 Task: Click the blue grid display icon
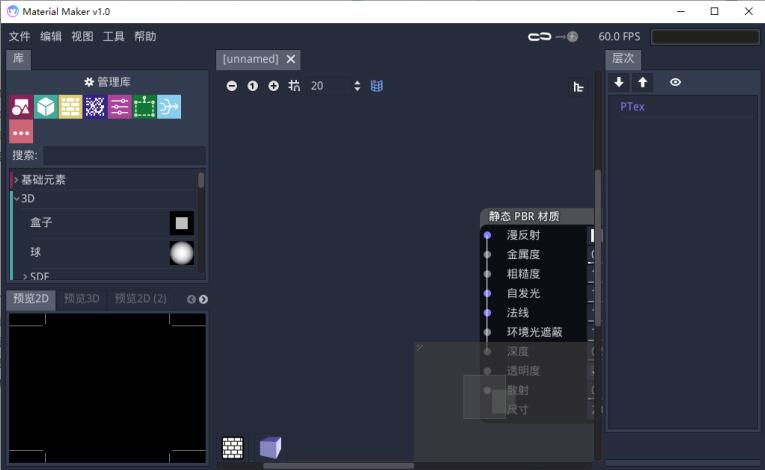click(377, 86)
